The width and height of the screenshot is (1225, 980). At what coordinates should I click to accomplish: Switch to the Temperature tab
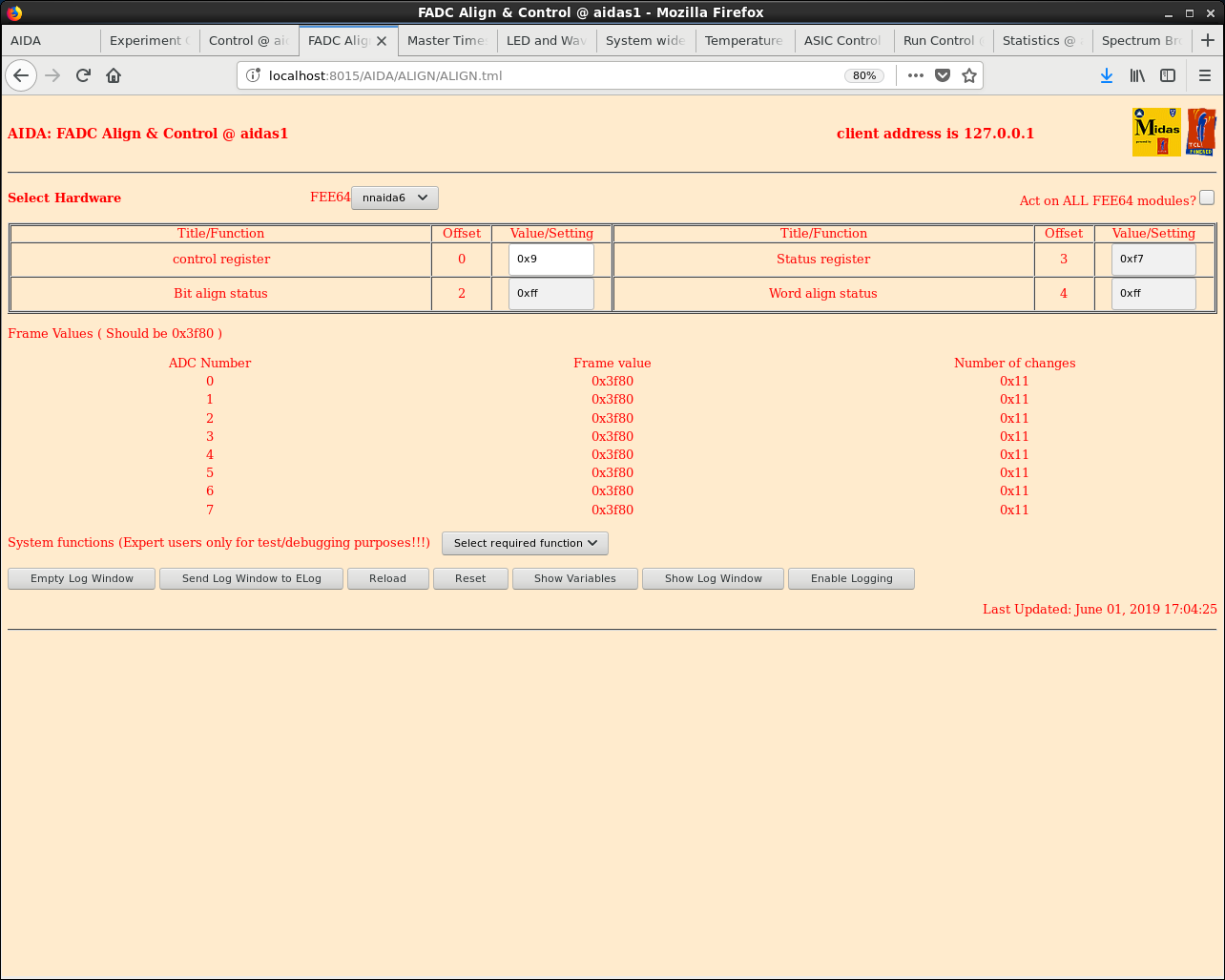point(743,40)
